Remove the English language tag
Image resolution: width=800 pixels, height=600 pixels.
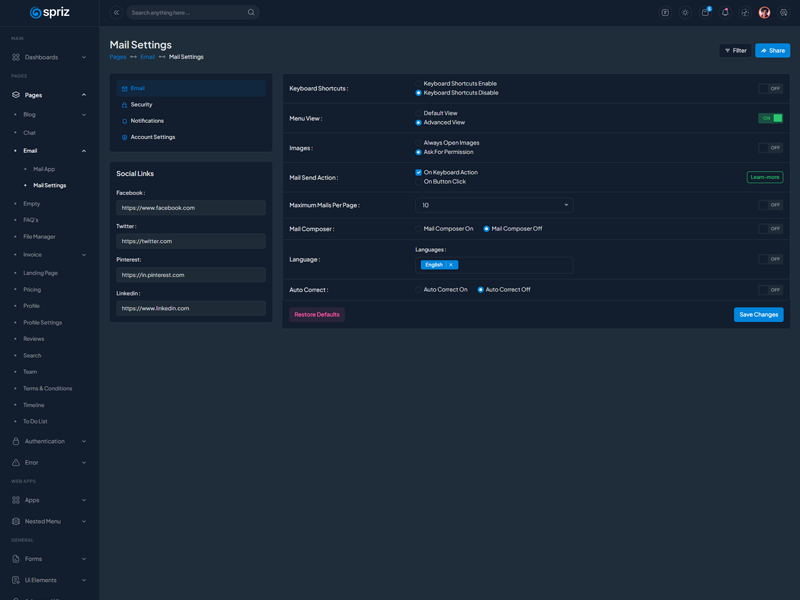coord(451,265)
